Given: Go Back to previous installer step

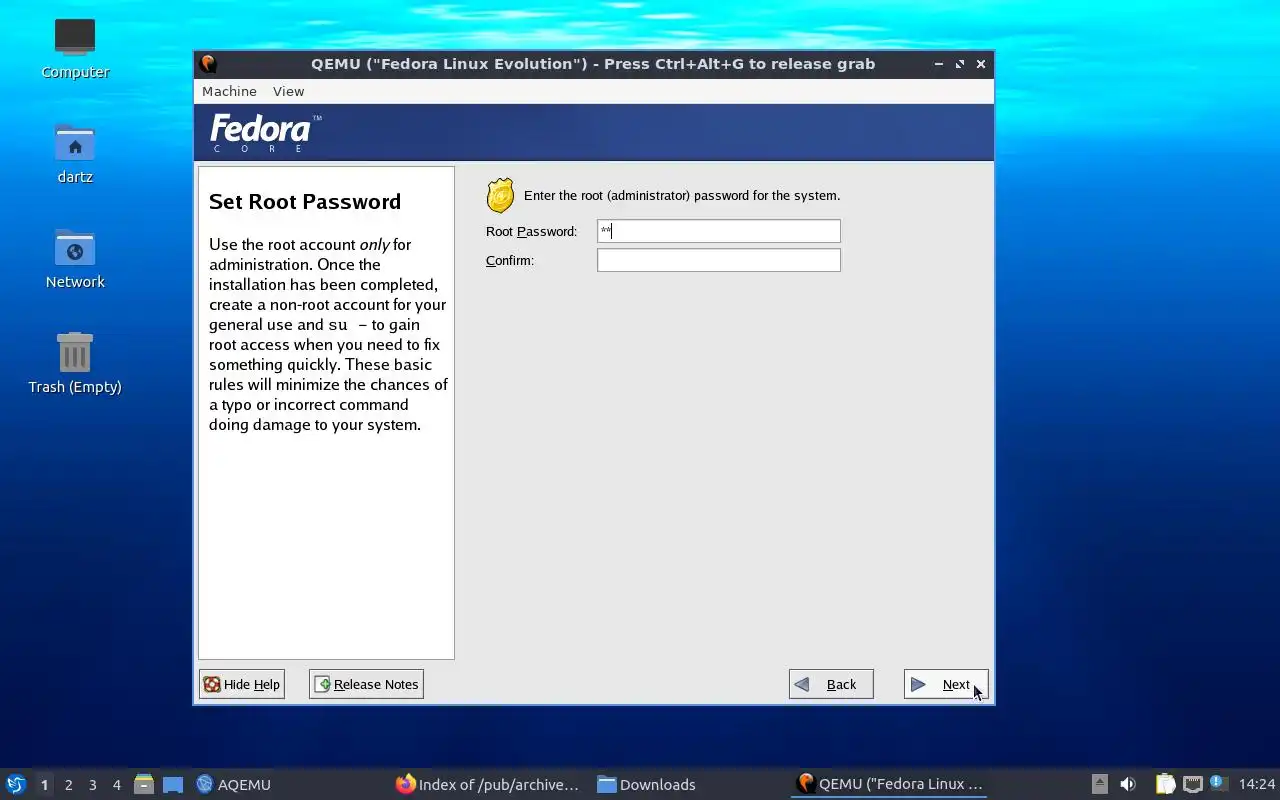Looking at the screenshot, I should [831, 684].
